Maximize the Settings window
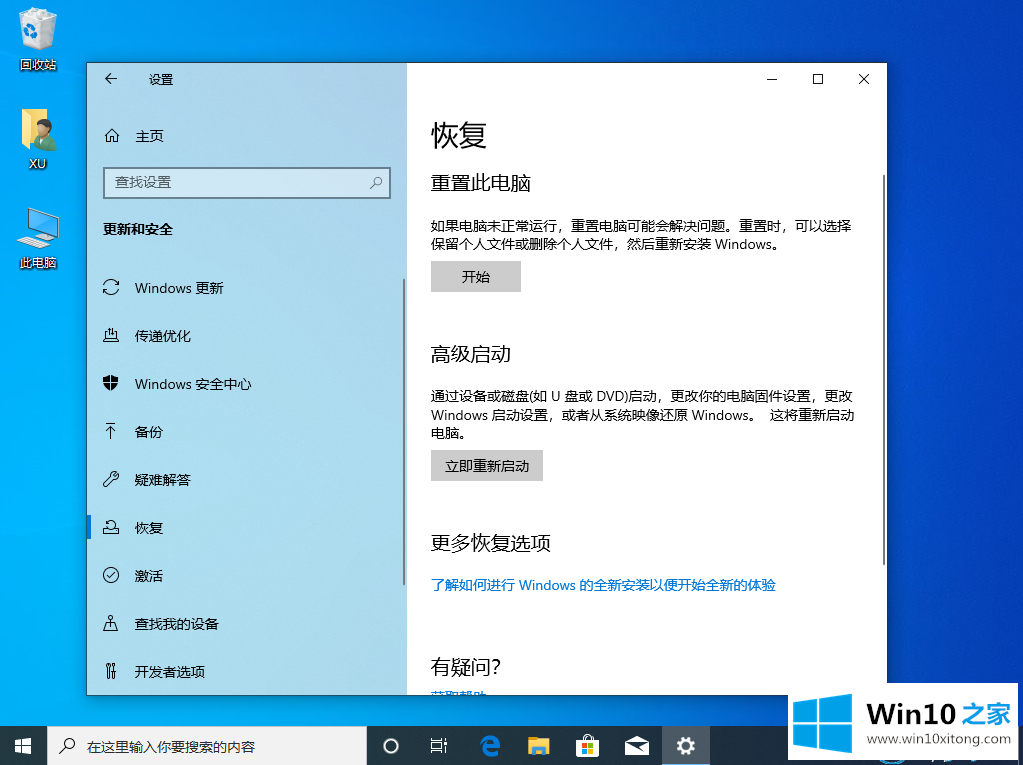The width and height of the screenshot is (1023, 765). click(x=817, y=79)
